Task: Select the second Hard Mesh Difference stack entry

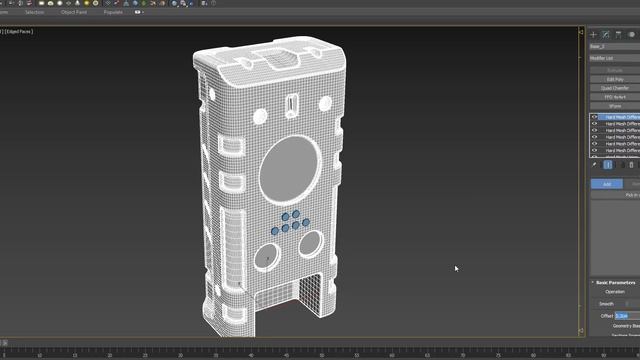Action: 619,124
